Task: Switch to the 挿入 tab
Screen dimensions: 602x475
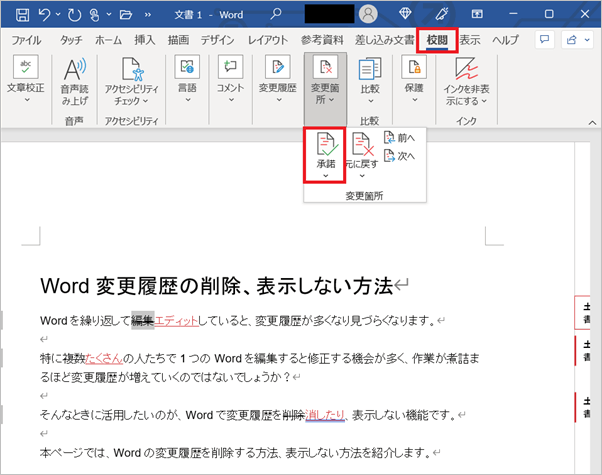Action: 144,40
